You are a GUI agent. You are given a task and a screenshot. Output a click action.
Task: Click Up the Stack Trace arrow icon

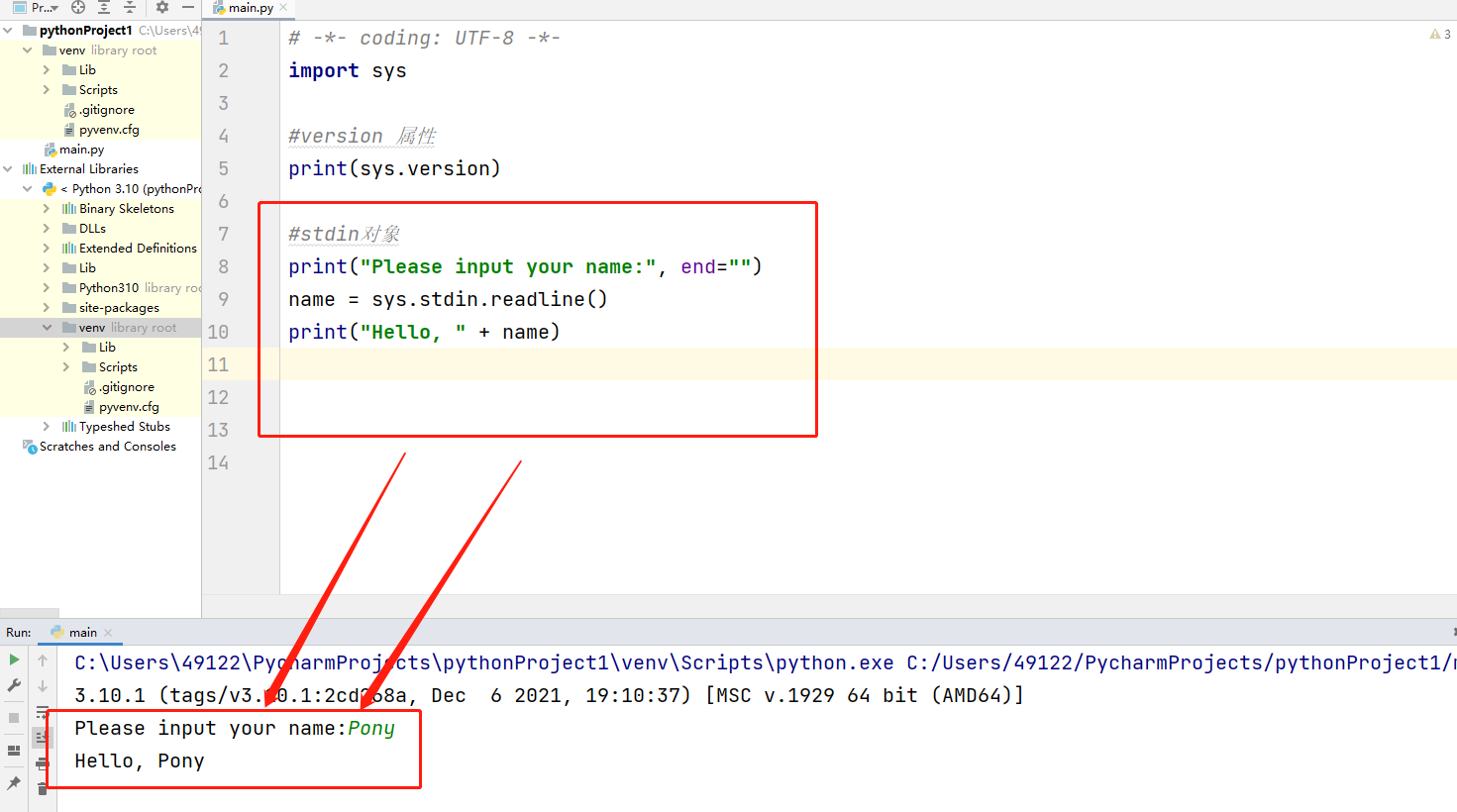pyautogui.click(x=43, y=660)
